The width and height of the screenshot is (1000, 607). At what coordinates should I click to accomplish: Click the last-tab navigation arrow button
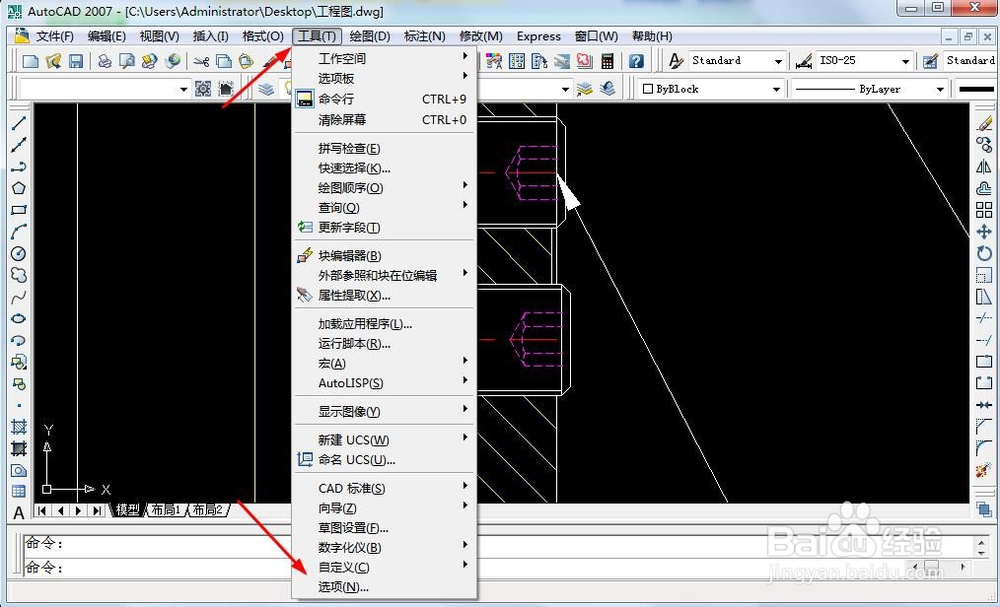pos(97,510)
